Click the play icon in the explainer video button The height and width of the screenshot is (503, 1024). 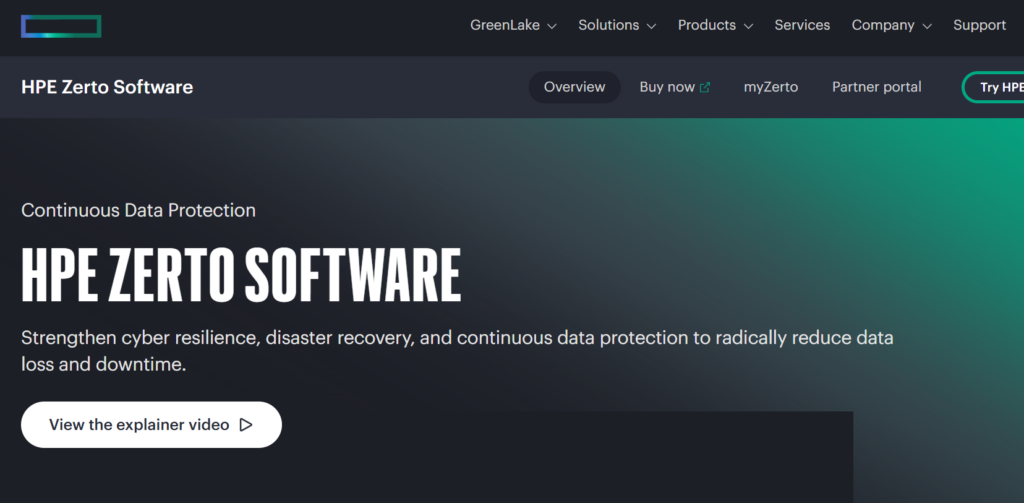(246, 425)
